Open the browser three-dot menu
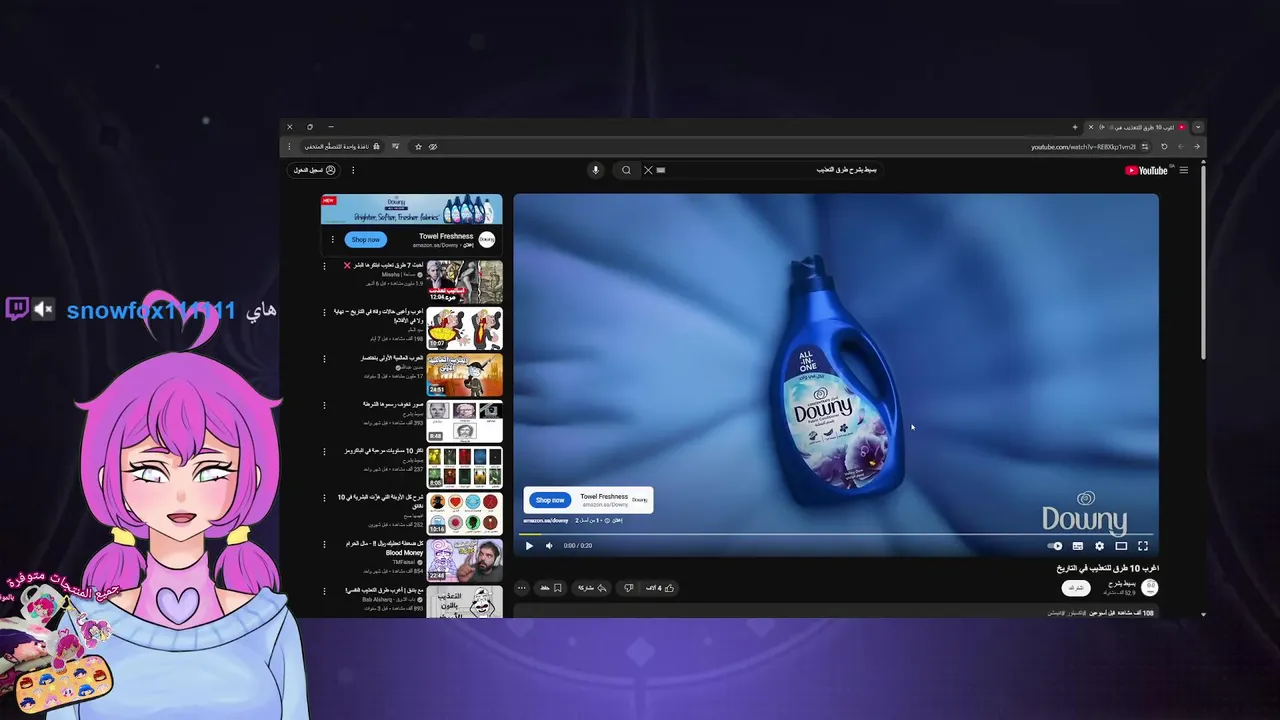1280x720 pixels. tap(290, 147)
